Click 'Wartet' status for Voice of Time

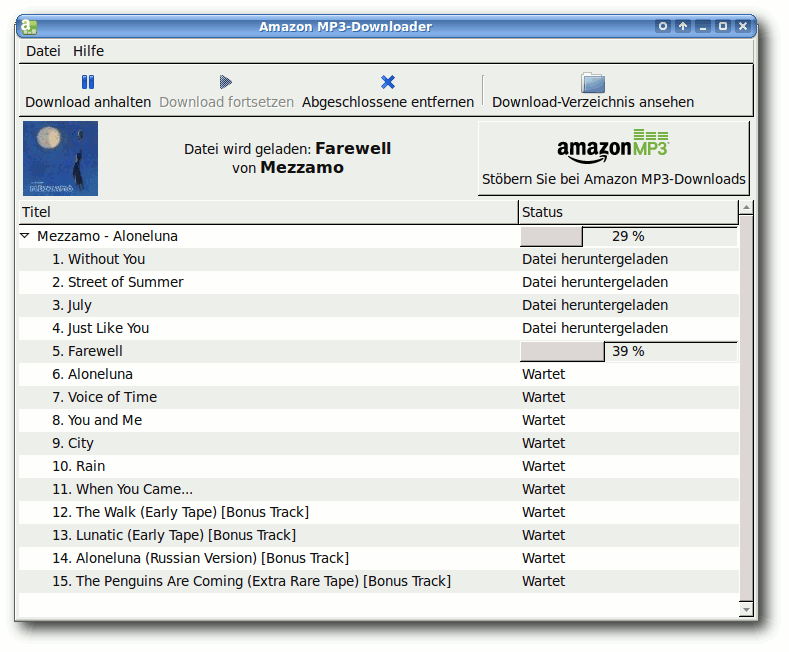coord(543,397)
